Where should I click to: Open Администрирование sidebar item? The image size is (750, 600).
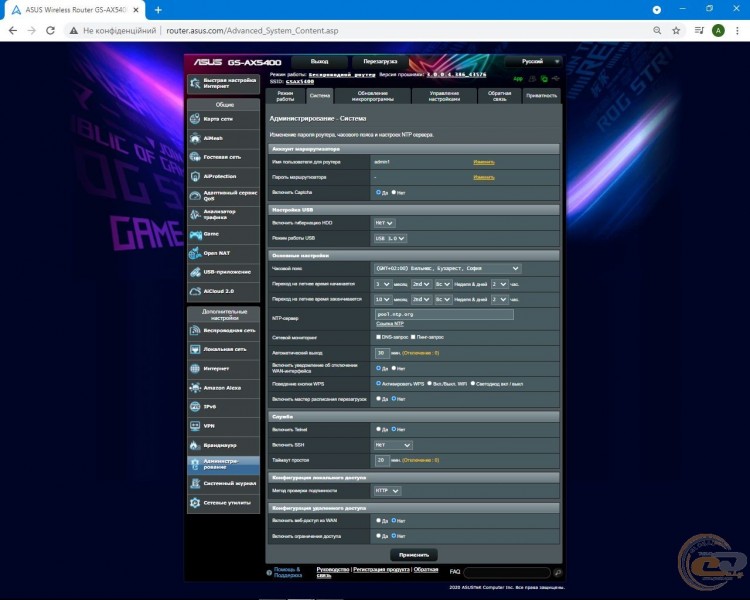pos(223,464)
